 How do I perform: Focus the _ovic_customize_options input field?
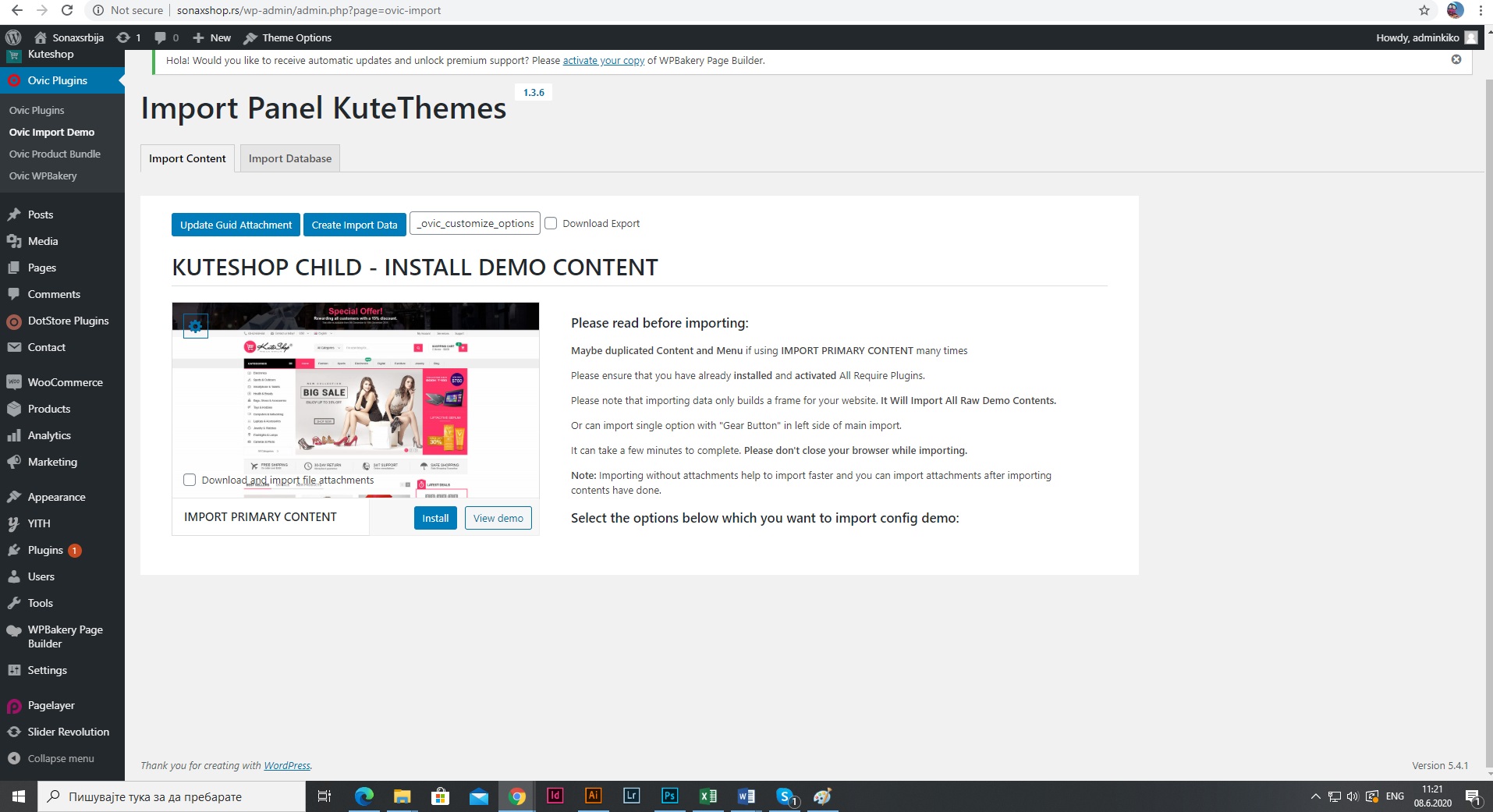coord(475,223)
